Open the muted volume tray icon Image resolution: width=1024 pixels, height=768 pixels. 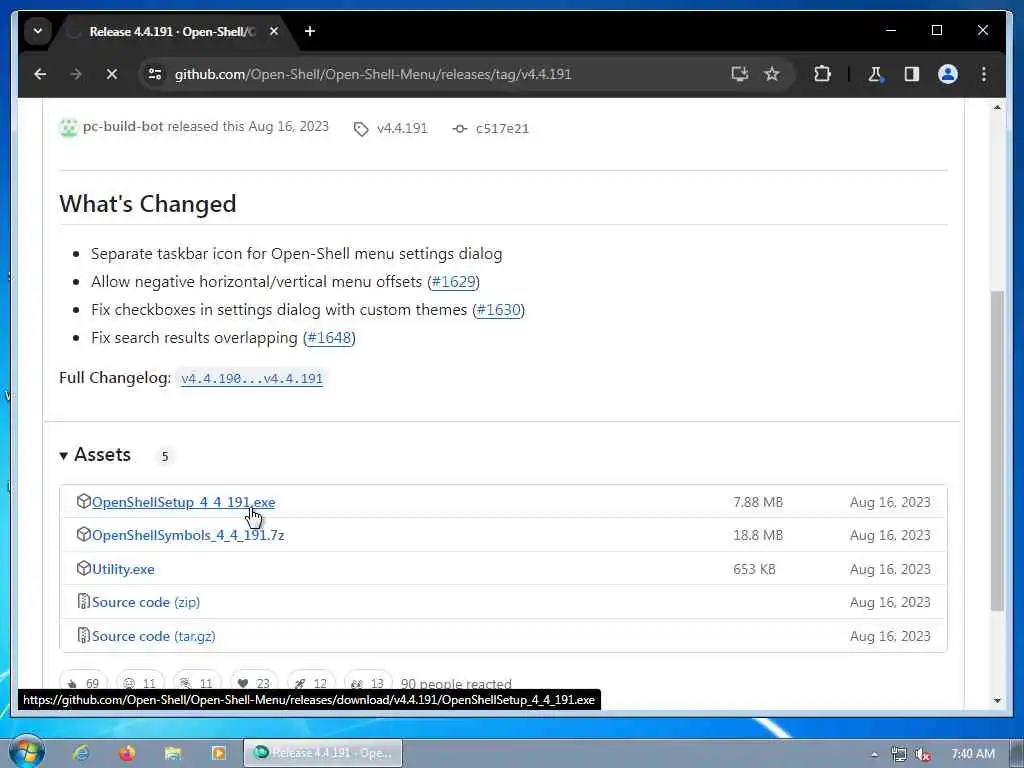[x=923, y=754]
